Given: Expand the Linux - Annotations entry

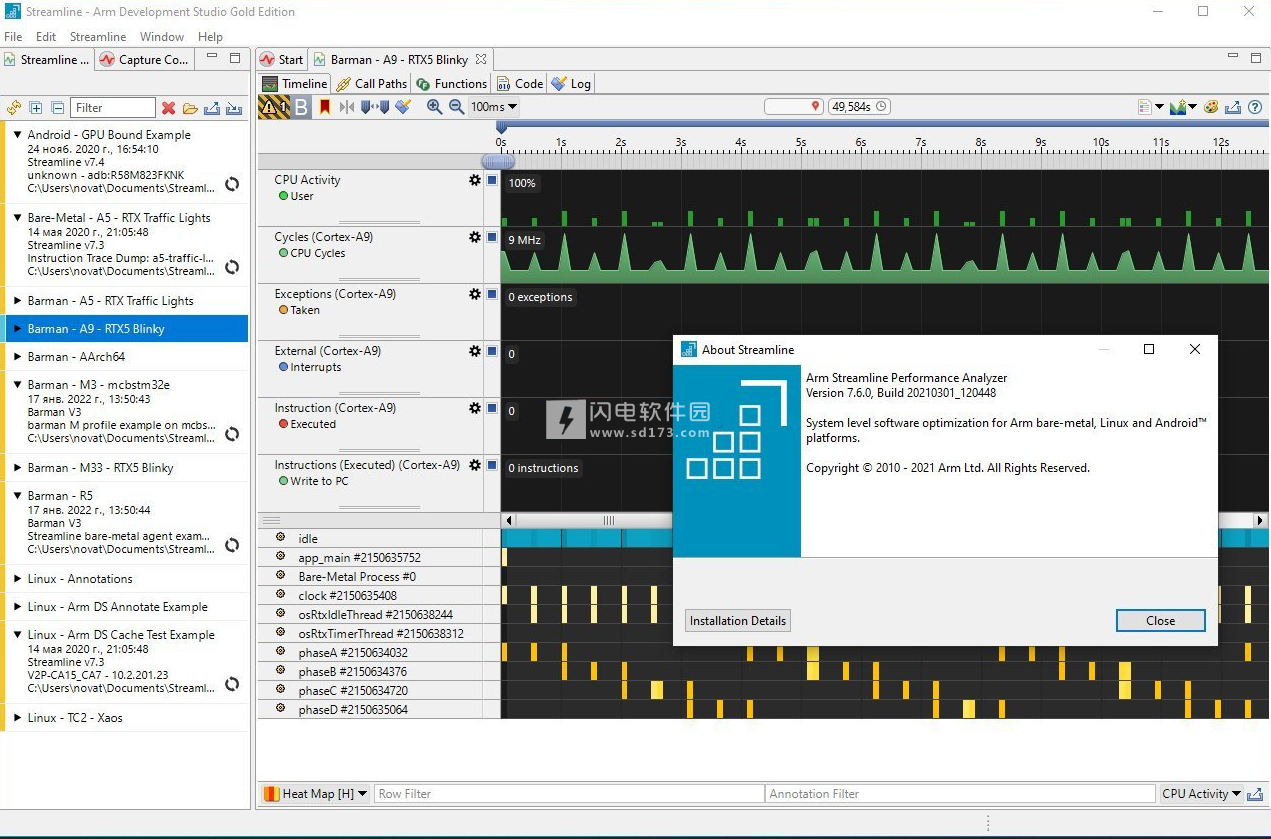Looking at the screenshot, I should [x=17, y=579].
